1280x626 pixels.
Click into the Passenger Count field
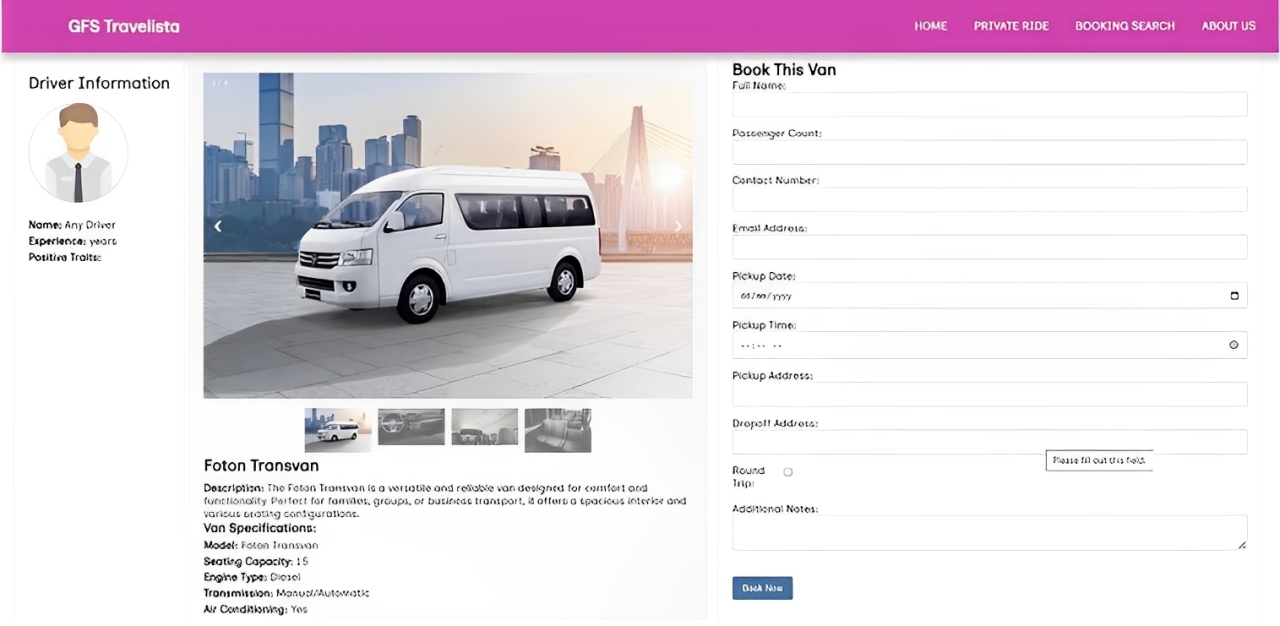989,152
